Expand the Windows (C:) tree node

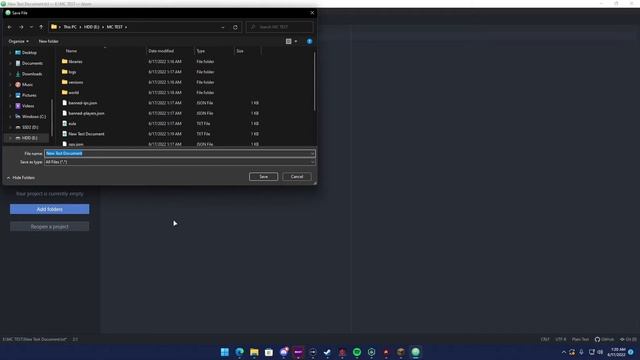pos(10,116)
